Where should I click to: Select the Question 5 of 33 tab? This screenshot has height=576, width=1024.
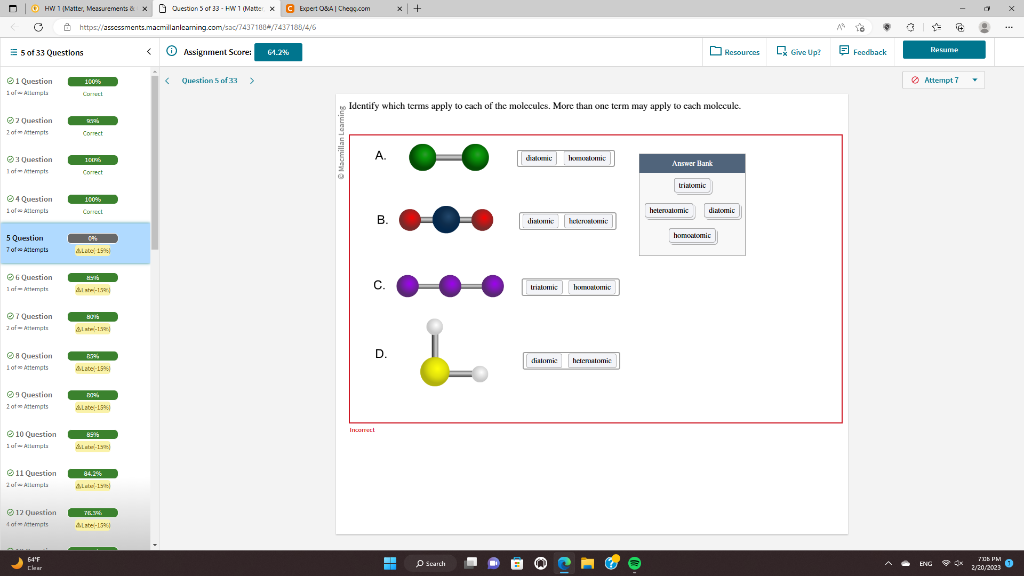[x=217, y=8]
